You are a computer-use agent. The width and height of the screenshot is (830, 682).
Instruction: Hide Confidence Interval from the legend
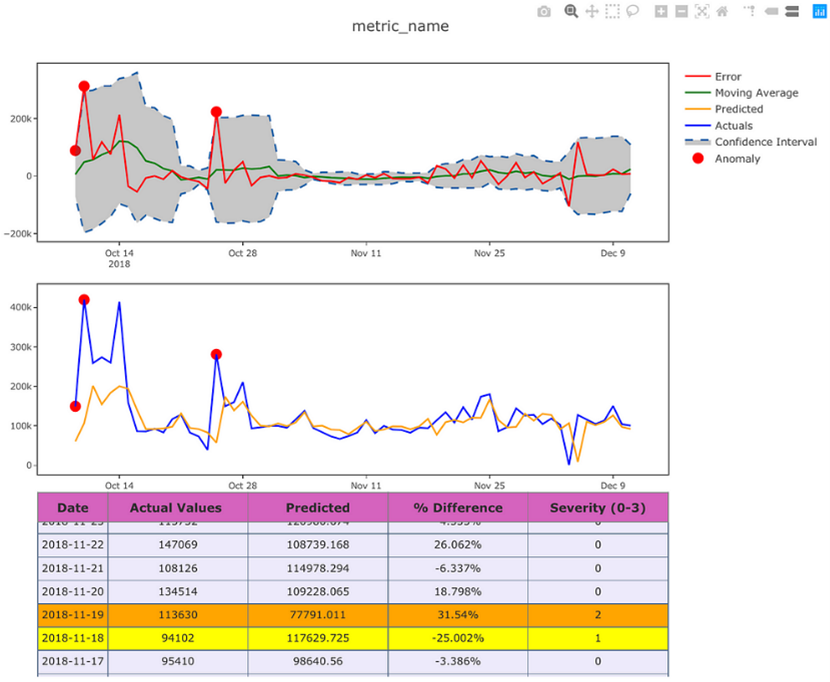(765, 142)
